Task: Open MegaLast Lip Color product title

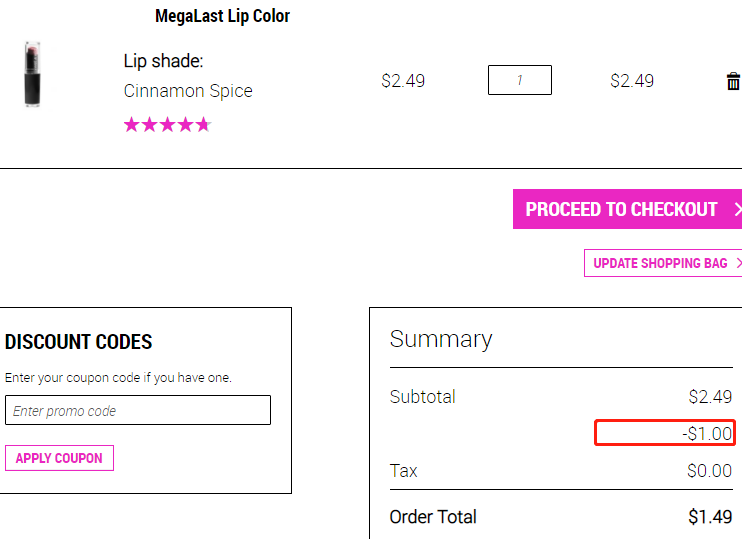Action: [x=222, y=16]
